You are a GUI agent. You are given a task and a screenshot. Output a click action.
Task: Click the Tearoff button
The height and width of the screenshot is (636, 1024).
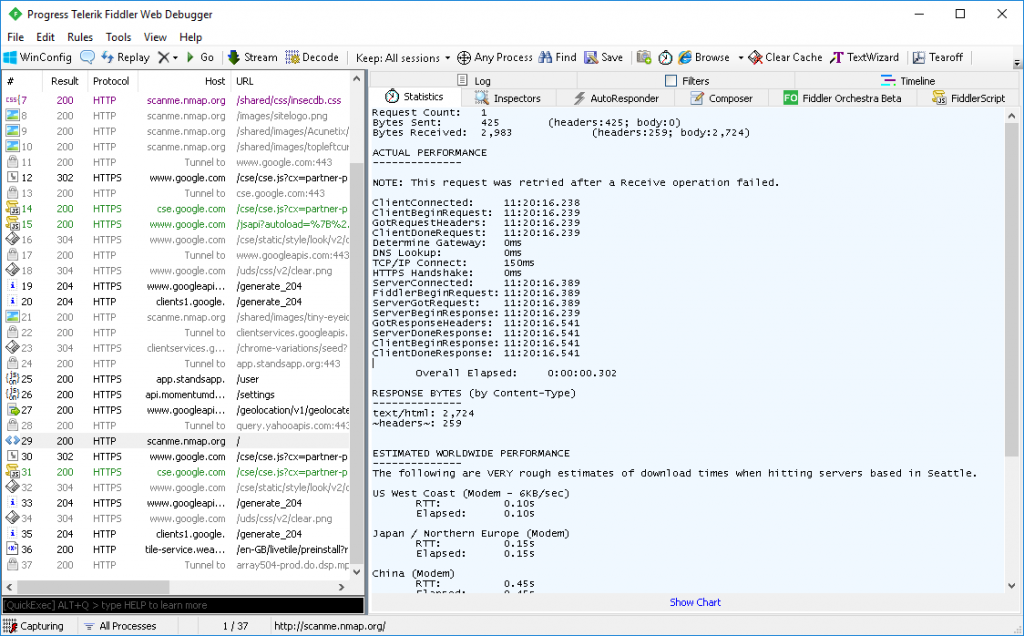click(x=937, y=57)
